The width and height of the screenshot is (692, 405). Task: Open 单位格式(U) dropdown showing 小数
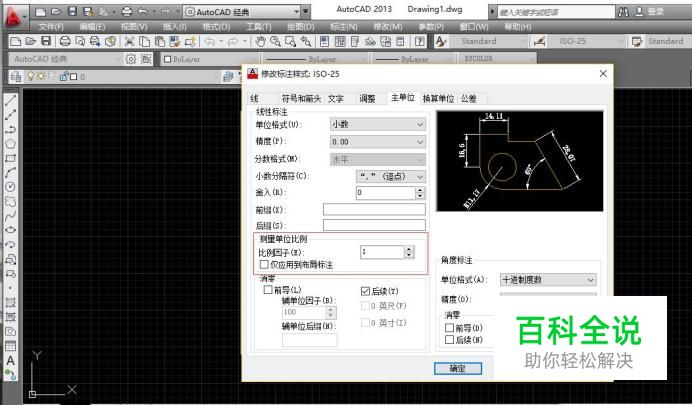tap(378, 124)
